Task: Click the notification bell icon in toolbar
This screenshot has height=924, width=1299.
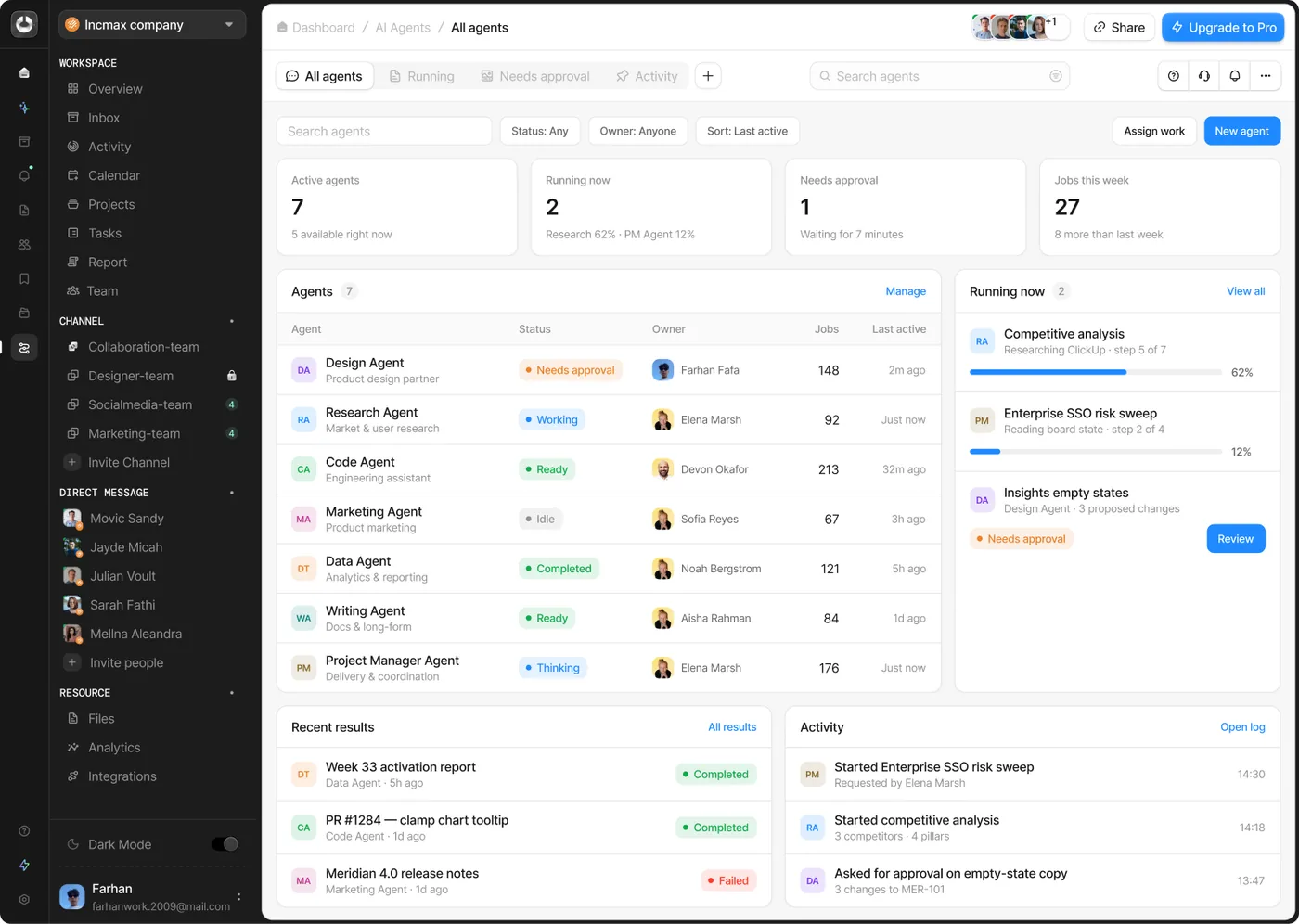Action: point(1235,76)
